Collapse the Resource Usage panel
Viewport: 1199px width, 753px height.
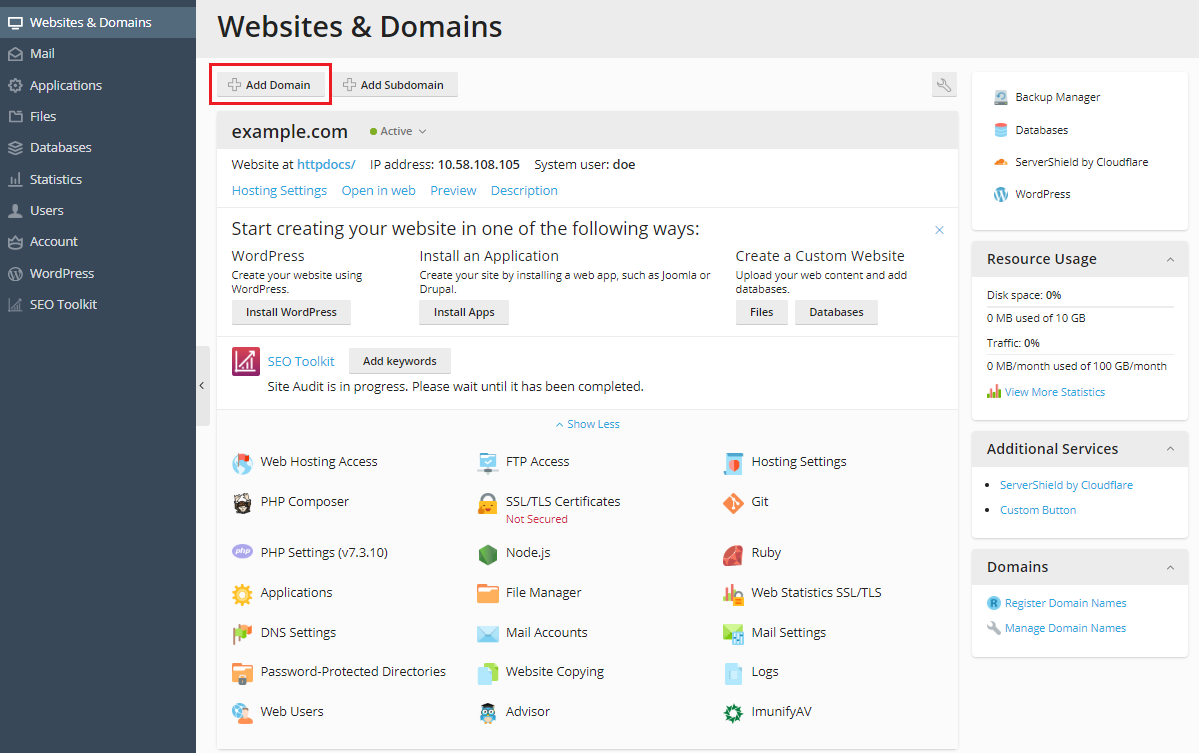tap(1170, 259)
